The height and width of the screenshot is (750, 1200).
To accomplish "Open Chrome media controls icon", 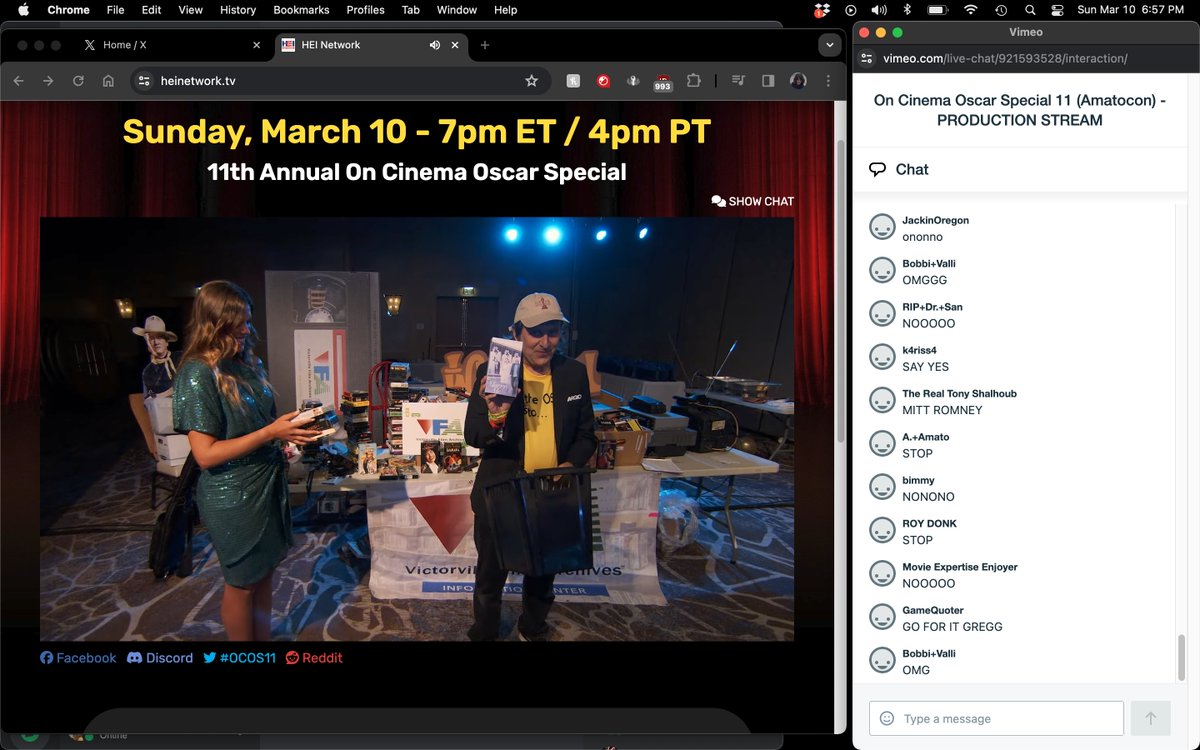I will (738, 81).
